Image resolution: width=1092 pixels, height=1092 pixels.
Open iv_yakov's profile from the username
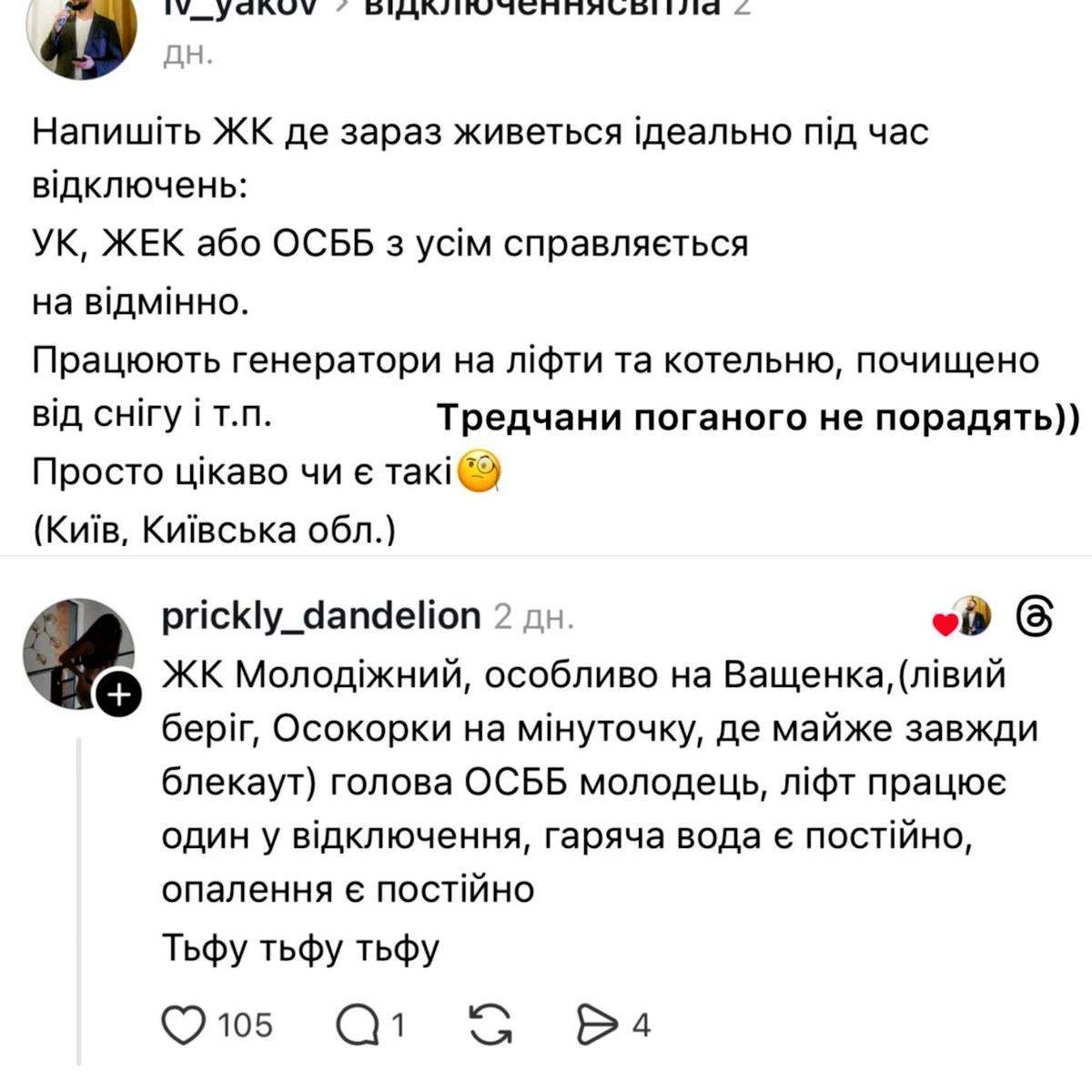pos(238,9)
